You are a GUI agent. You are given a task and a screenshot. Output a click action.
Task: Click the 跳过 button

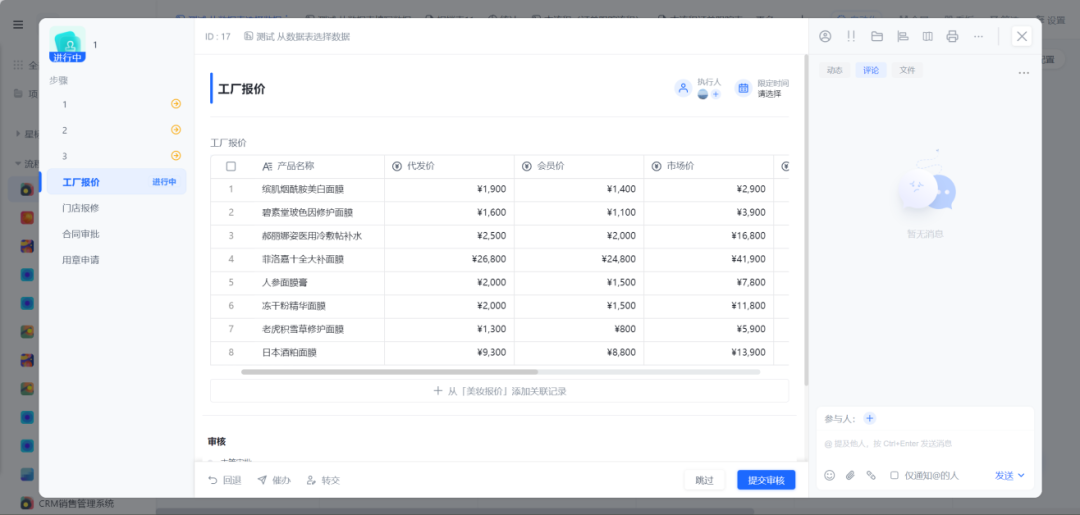(x=705, y=480)
